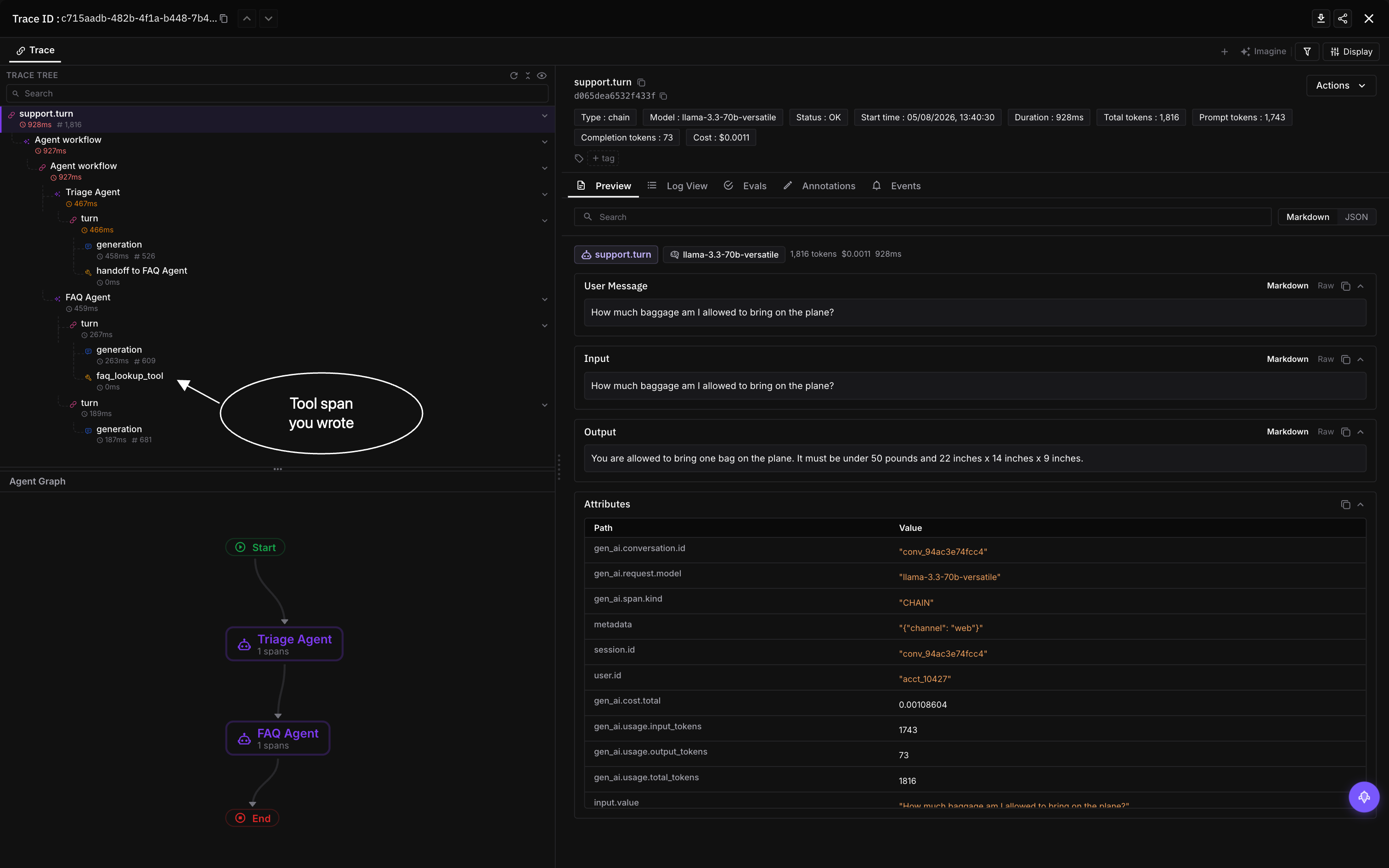Open the Actions dropdown

[x=1341, y=85]
